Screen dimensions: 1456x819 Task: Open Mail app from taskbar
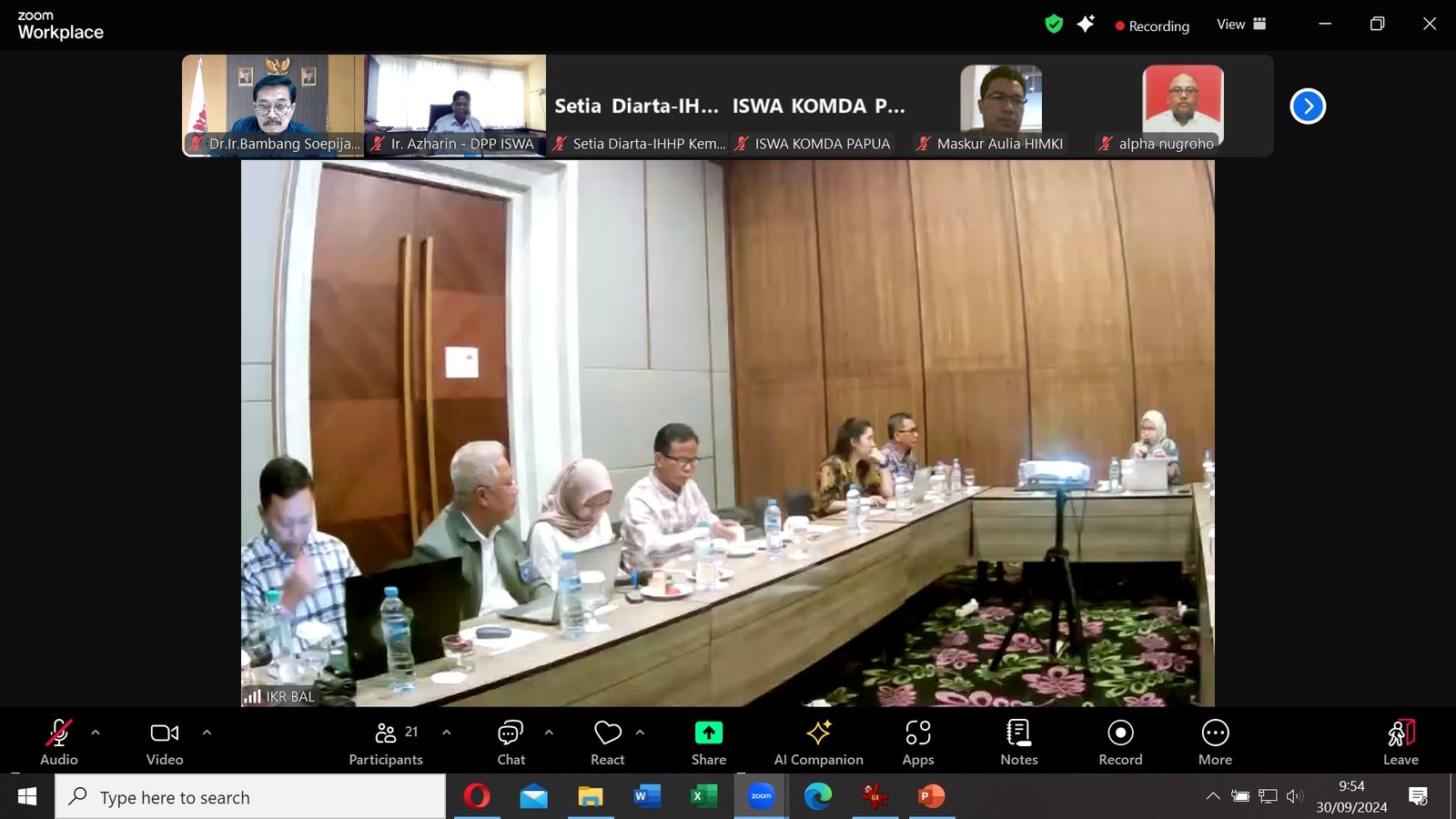534,797
